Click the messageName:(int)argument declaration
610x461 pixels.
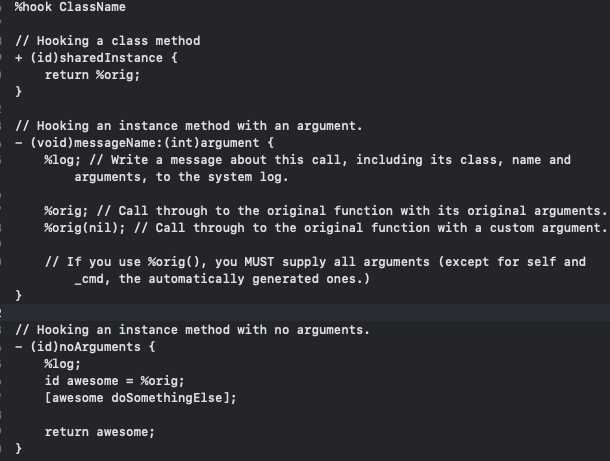click(x=144, y=143)
